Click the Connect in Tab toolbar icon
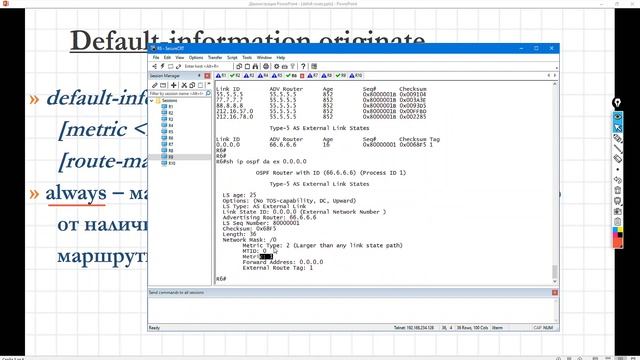 pos(170,66)
